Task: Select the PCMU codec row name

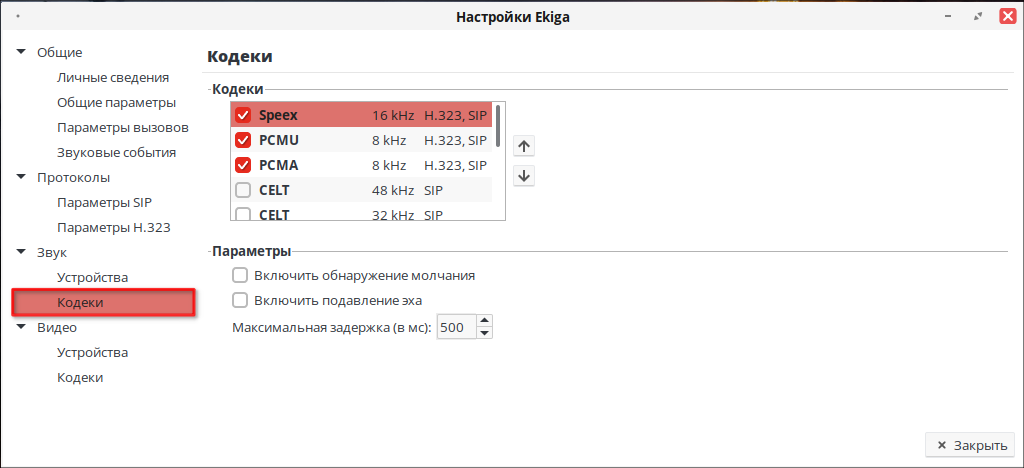Action: click(279, 140)
